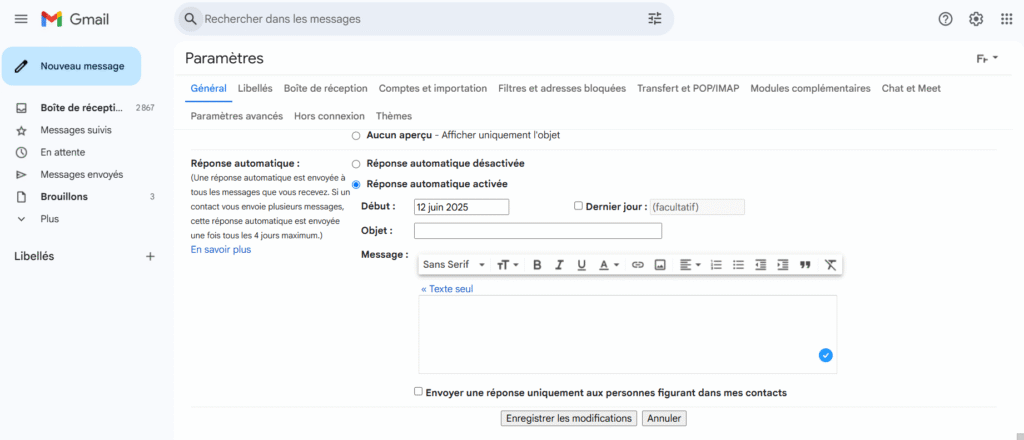Click 'Enregistrer les modifications' button

click(568, 418)
